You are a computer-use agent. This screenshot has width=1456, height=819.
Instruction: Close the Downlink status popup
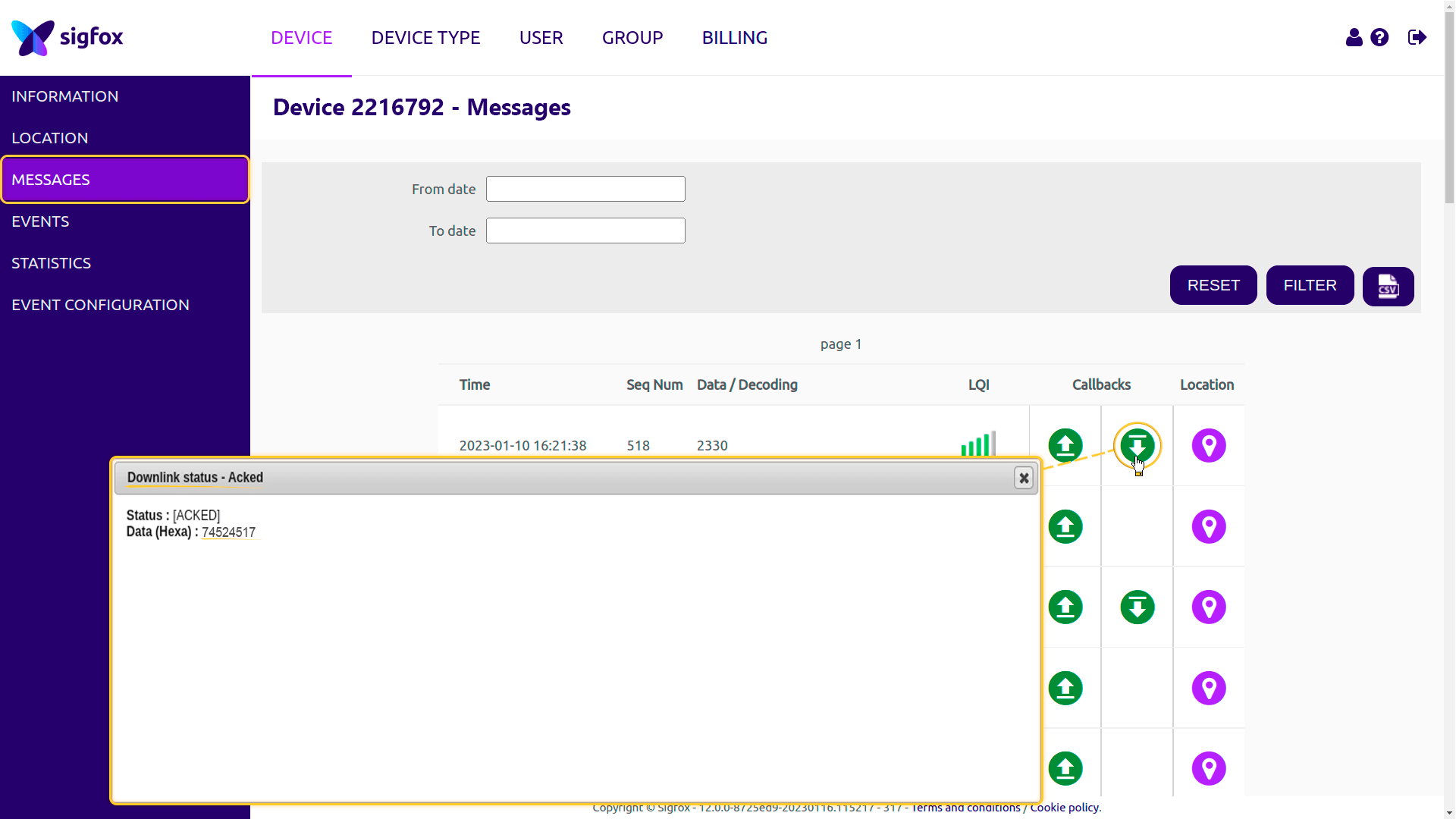(x=1024, y=478)
